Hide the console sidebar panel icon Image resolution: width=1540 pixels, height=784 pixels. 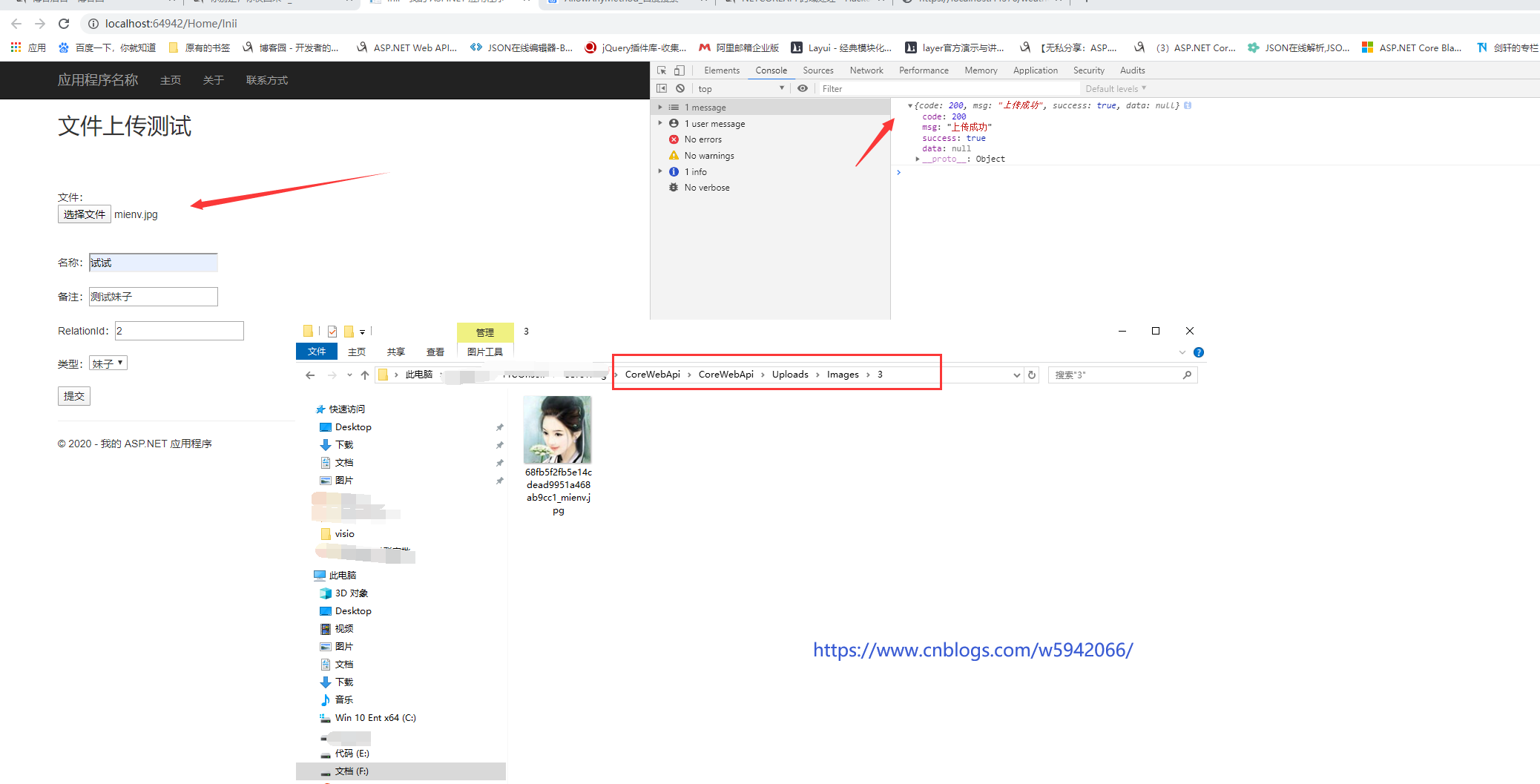pos(662,88)
